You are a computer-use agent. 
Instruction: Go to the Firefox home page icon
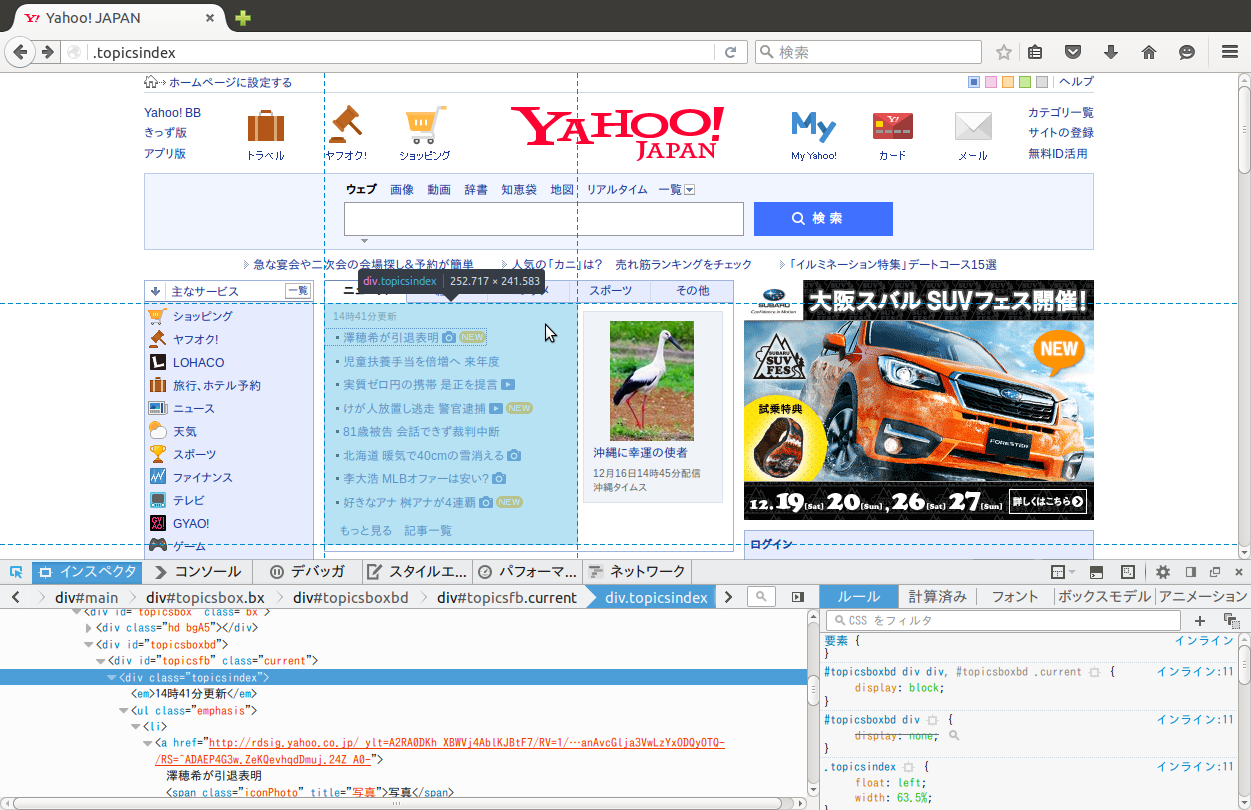tap(1149, 52)
